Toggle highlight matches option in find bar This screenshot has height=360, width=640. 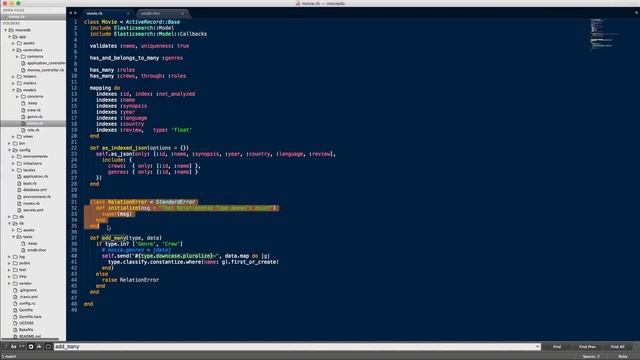click(48, 347)
